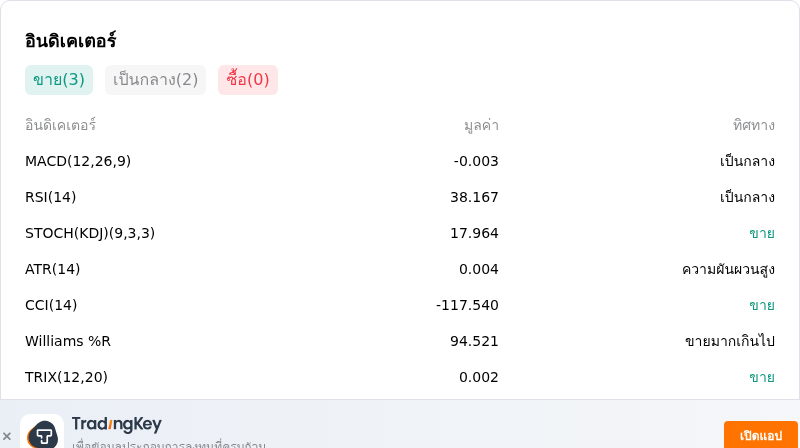Click the อินดิเคเตอร์ column header label

(x=60, y=125)
